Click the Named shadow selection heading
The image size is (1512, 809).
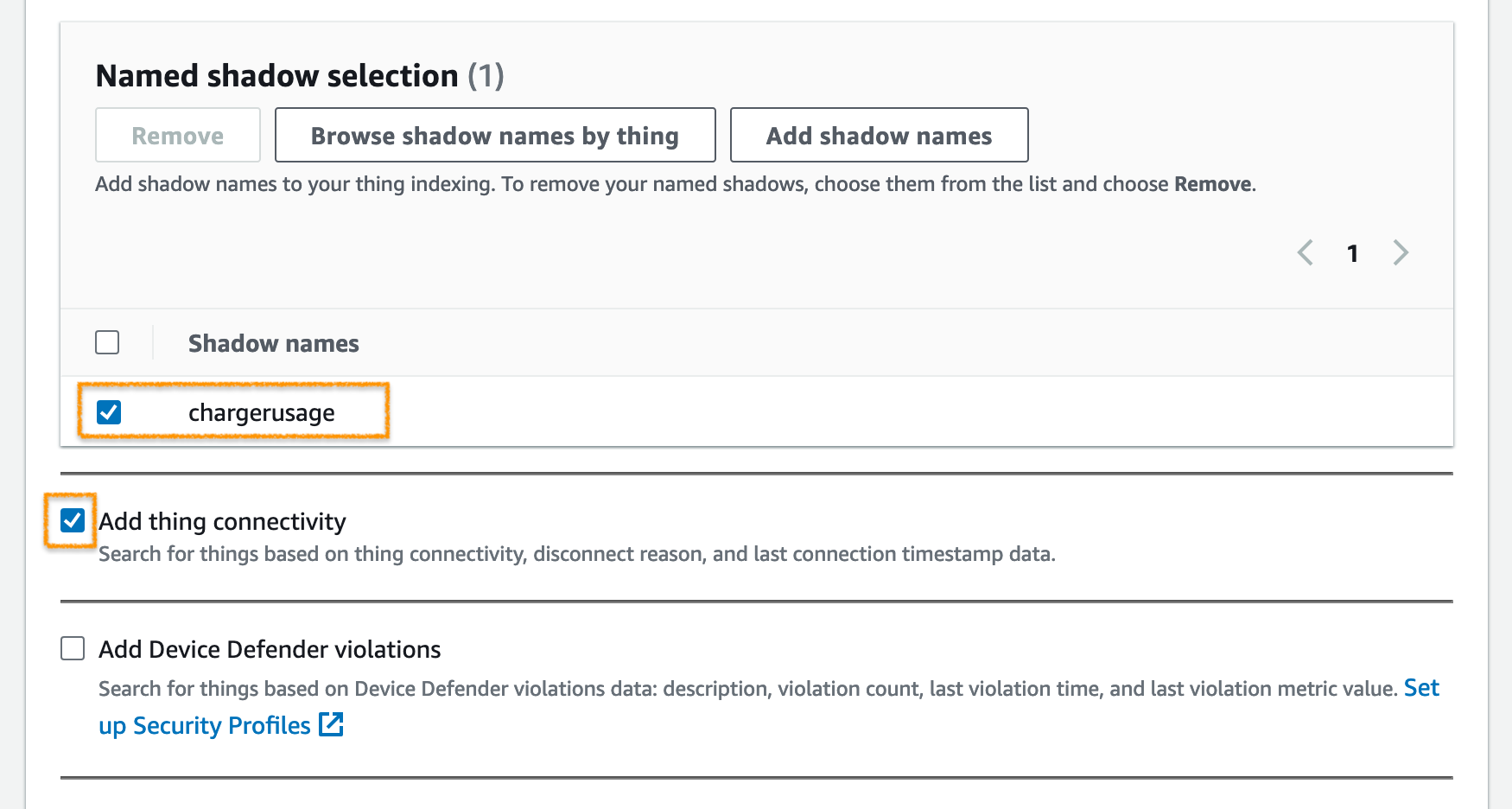pyautogui.click(x=276, y=76)
